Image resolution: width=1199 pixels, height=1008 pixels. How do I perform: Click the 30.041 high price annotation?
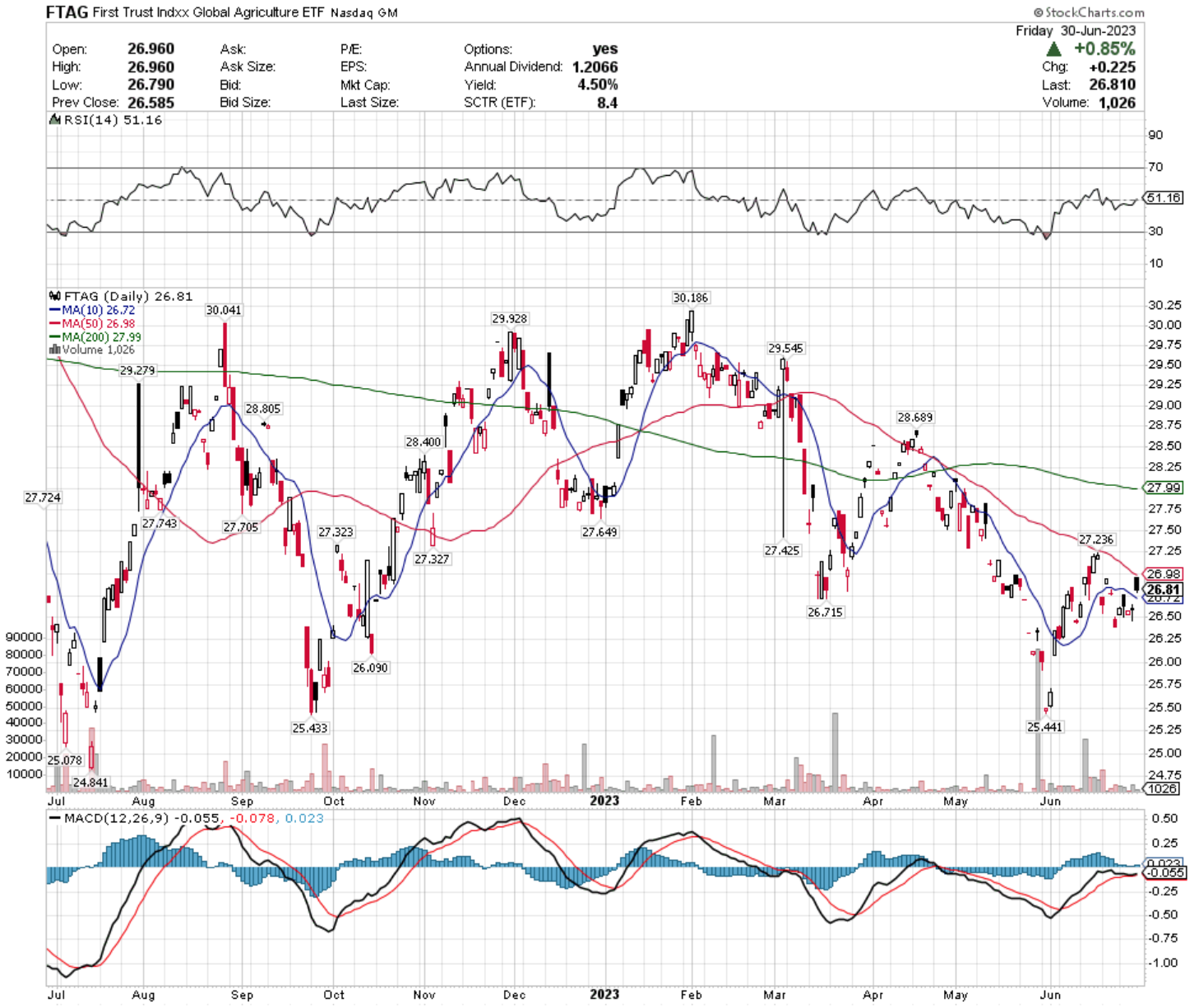[x=224, y=310]
